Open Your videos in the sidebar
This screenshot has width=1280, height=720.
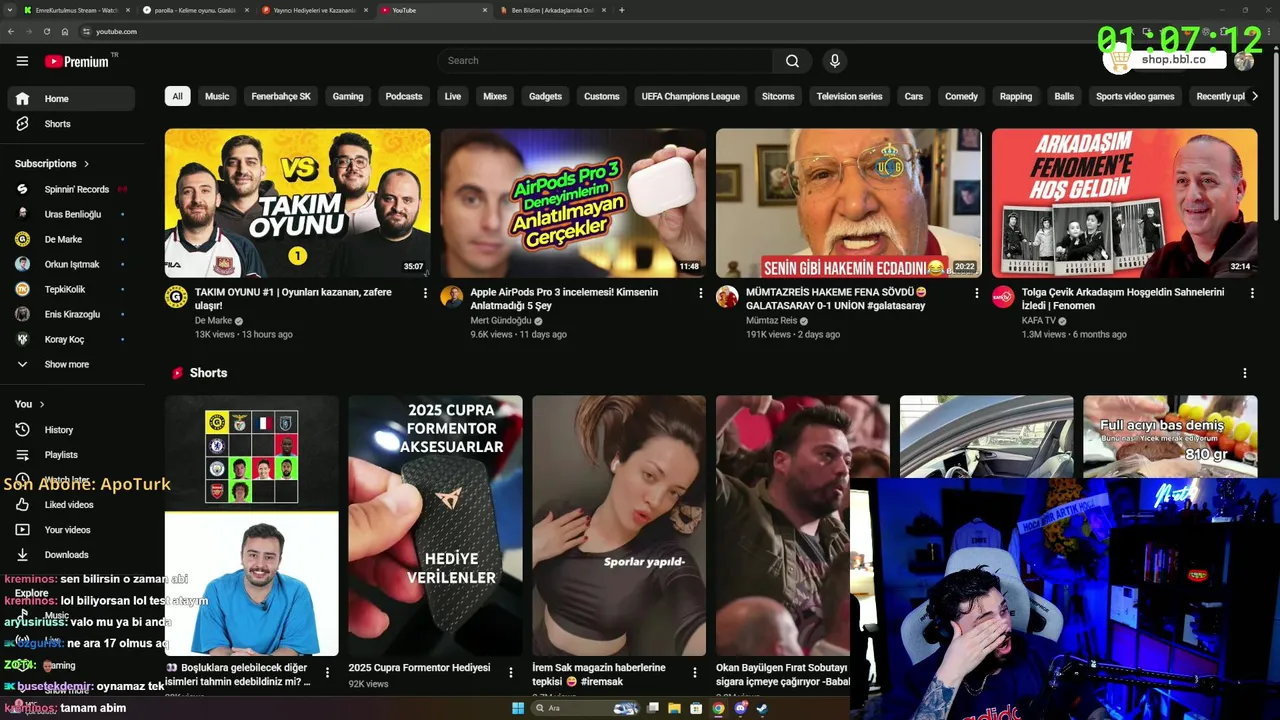(71, 530)
